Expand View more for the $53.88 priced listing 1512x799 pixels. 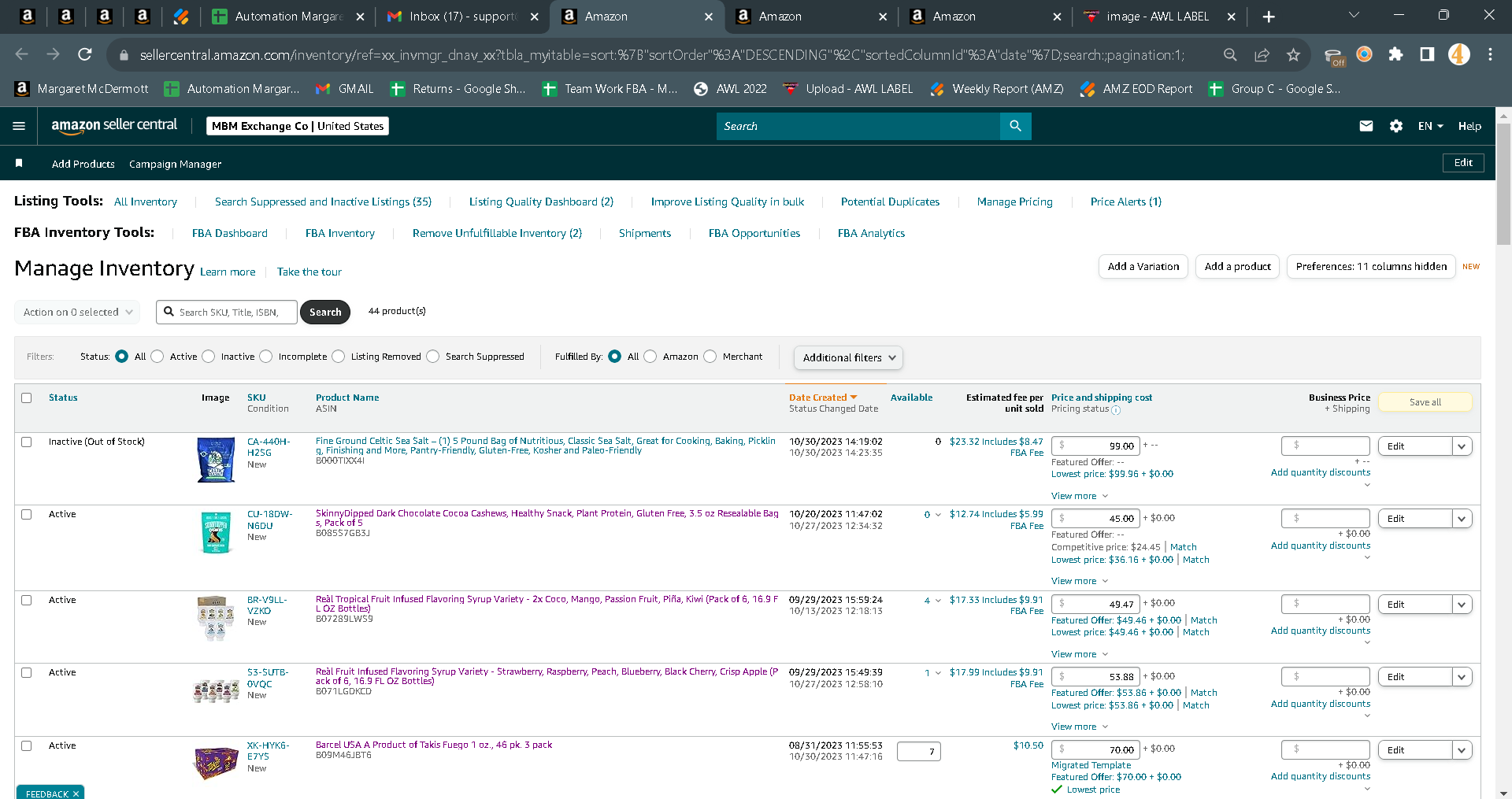click(x=1080, y=727)
